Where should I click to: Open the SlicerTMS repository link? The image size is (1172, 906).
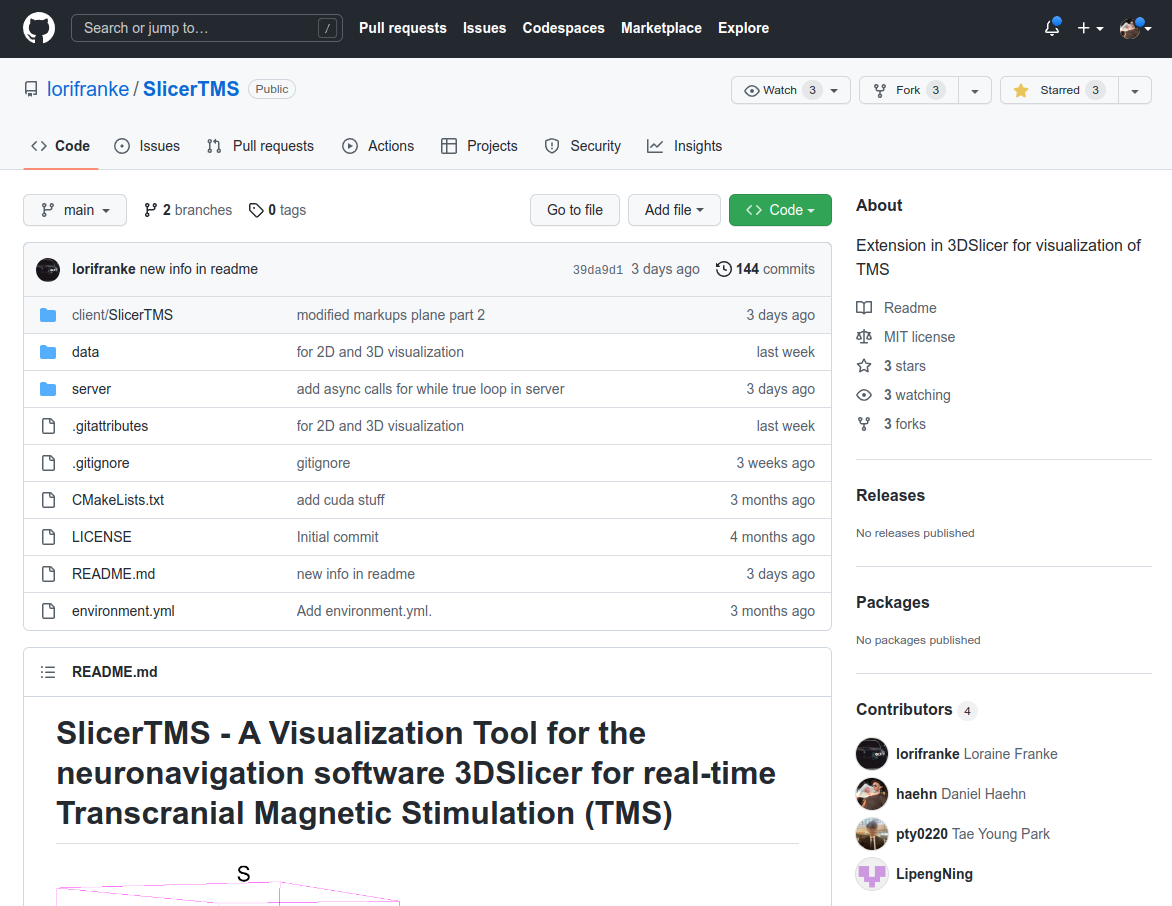click(x=191, y=89)
